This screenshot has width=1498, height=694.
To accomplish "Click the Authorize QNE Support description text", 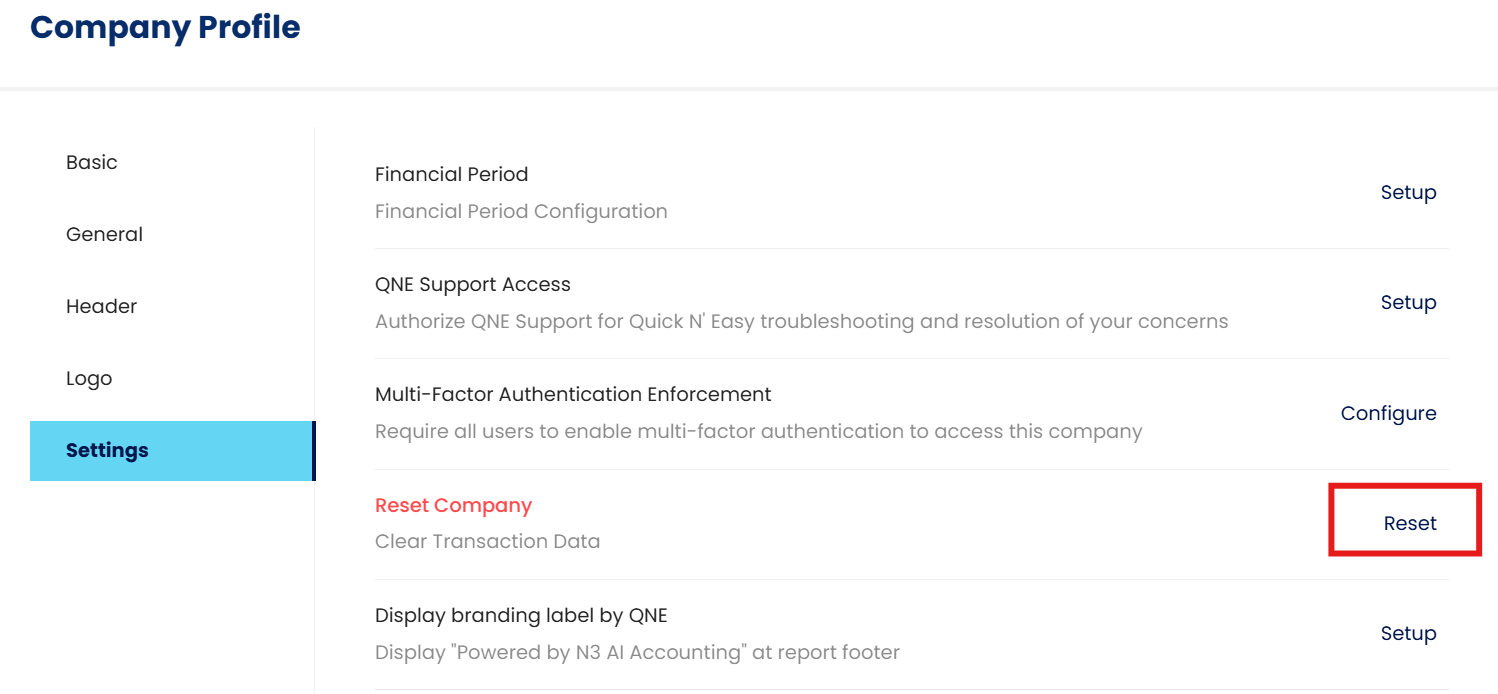I will coord(801,322).
